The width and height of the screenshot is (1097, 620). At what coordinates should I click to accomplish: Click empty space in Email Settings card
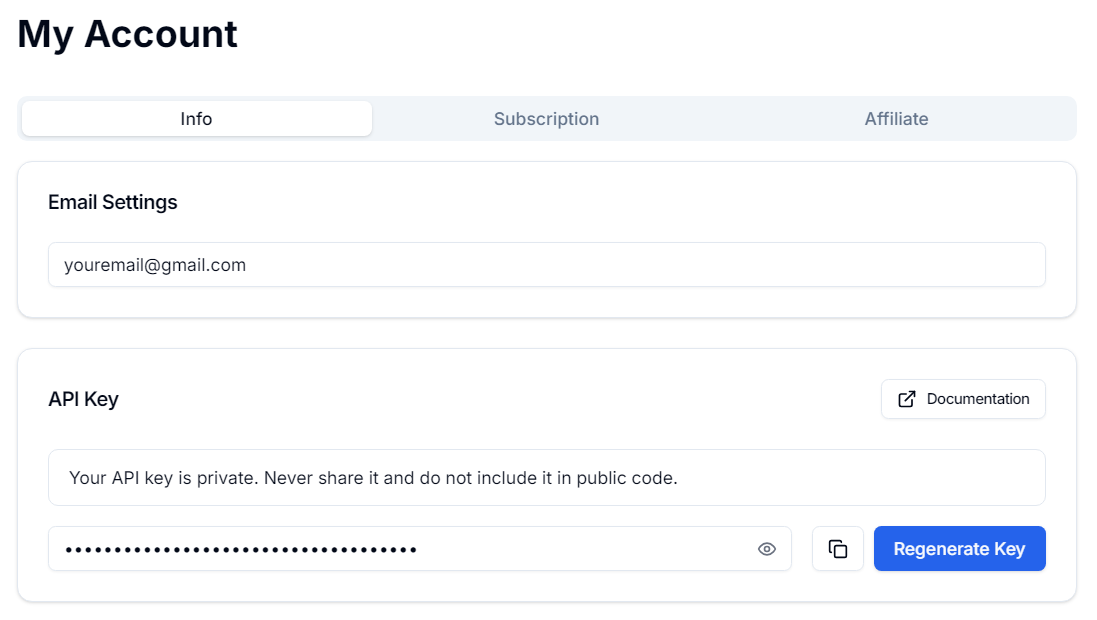pyautogui.click(x=600, y=202)
